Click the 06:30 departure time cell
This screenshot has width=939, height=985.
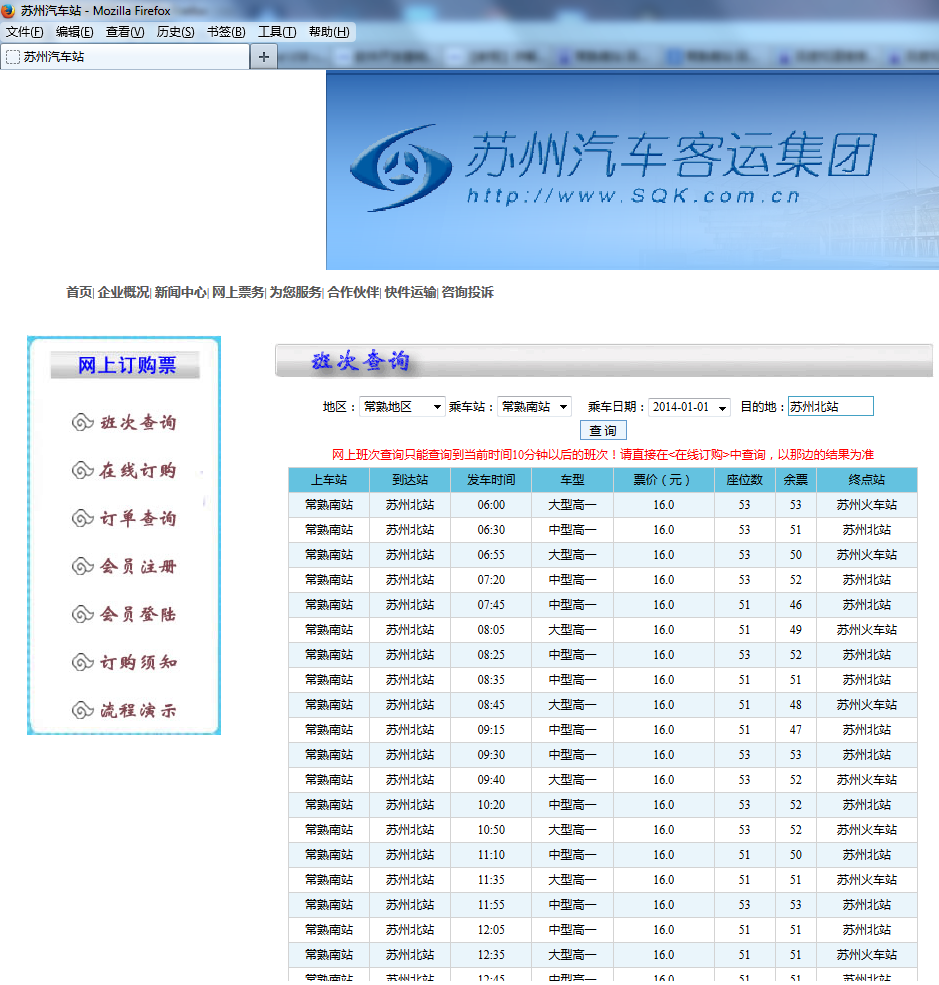click(x=491, y=530)
